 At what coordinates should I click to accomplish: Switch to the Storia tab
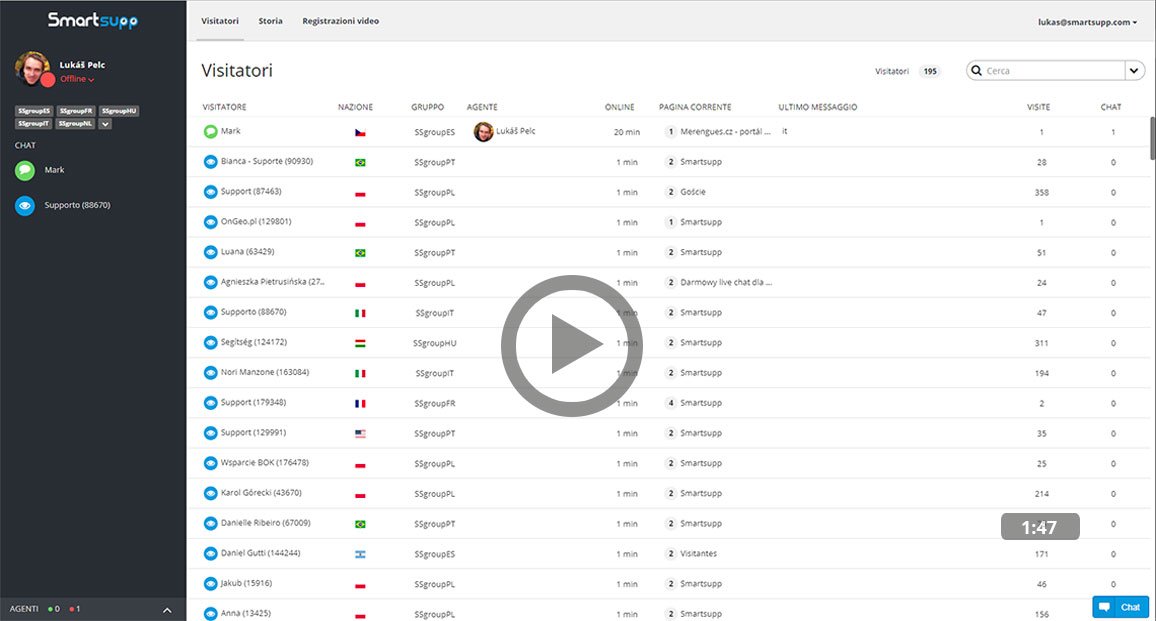click(x=271, y=21)
